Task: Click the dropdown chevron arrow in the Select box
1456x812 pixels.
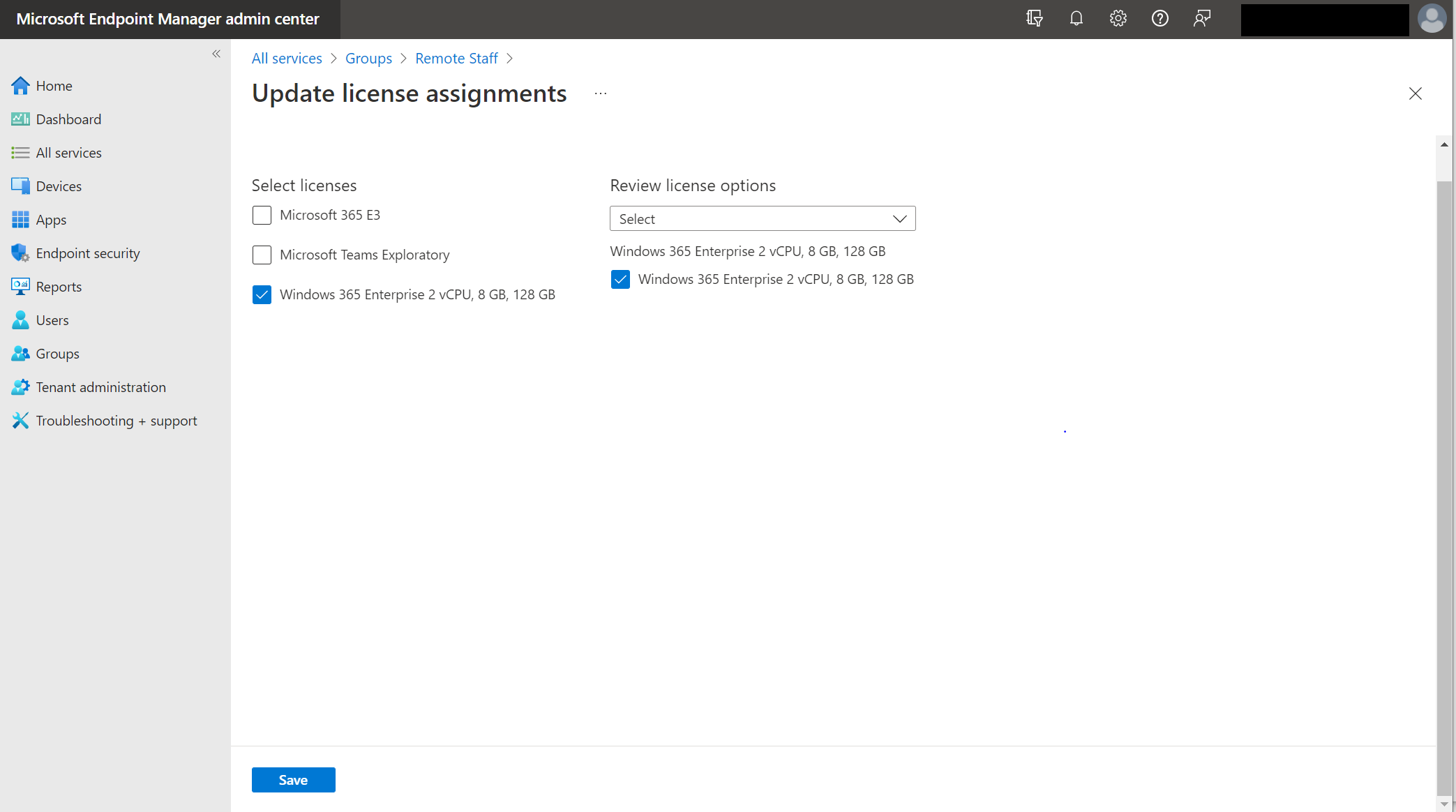Action: (x=900, y=219)
